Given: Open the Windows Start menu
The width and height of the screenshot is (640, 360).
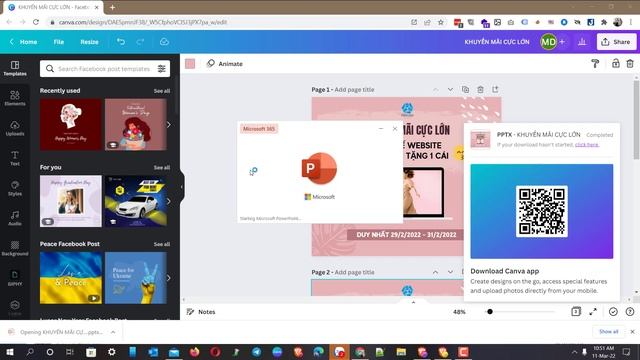Looking at the screenshot, I should tap(10, 352).
